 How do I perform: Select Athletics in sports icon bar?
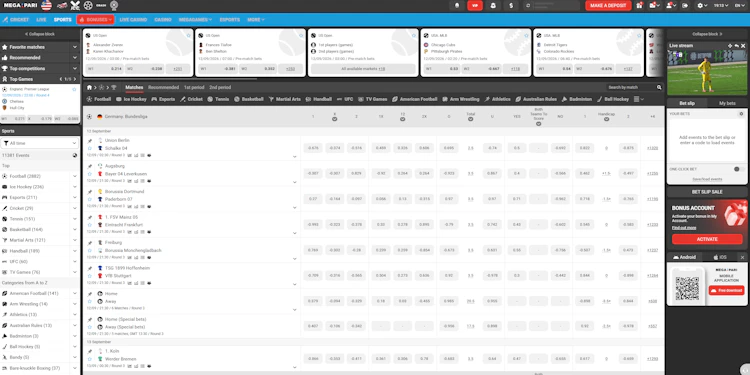point(497,99)
